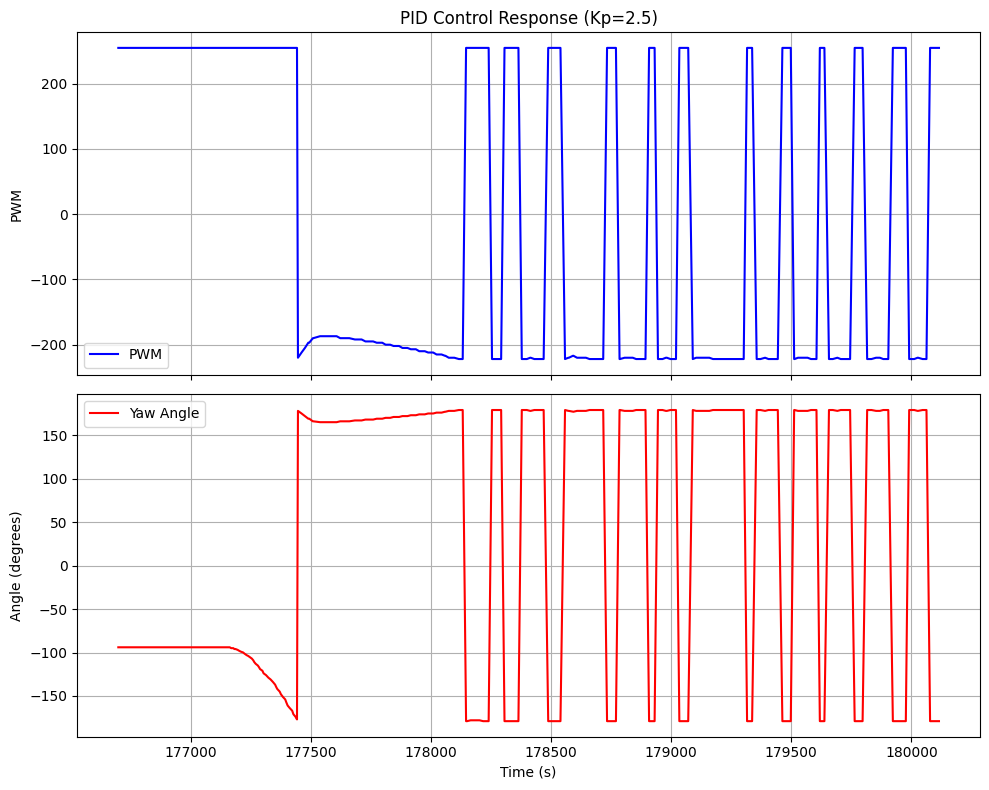Click PWM axis tick label '−200'
This screenshot has height=790, width=989.
point(50,346)
